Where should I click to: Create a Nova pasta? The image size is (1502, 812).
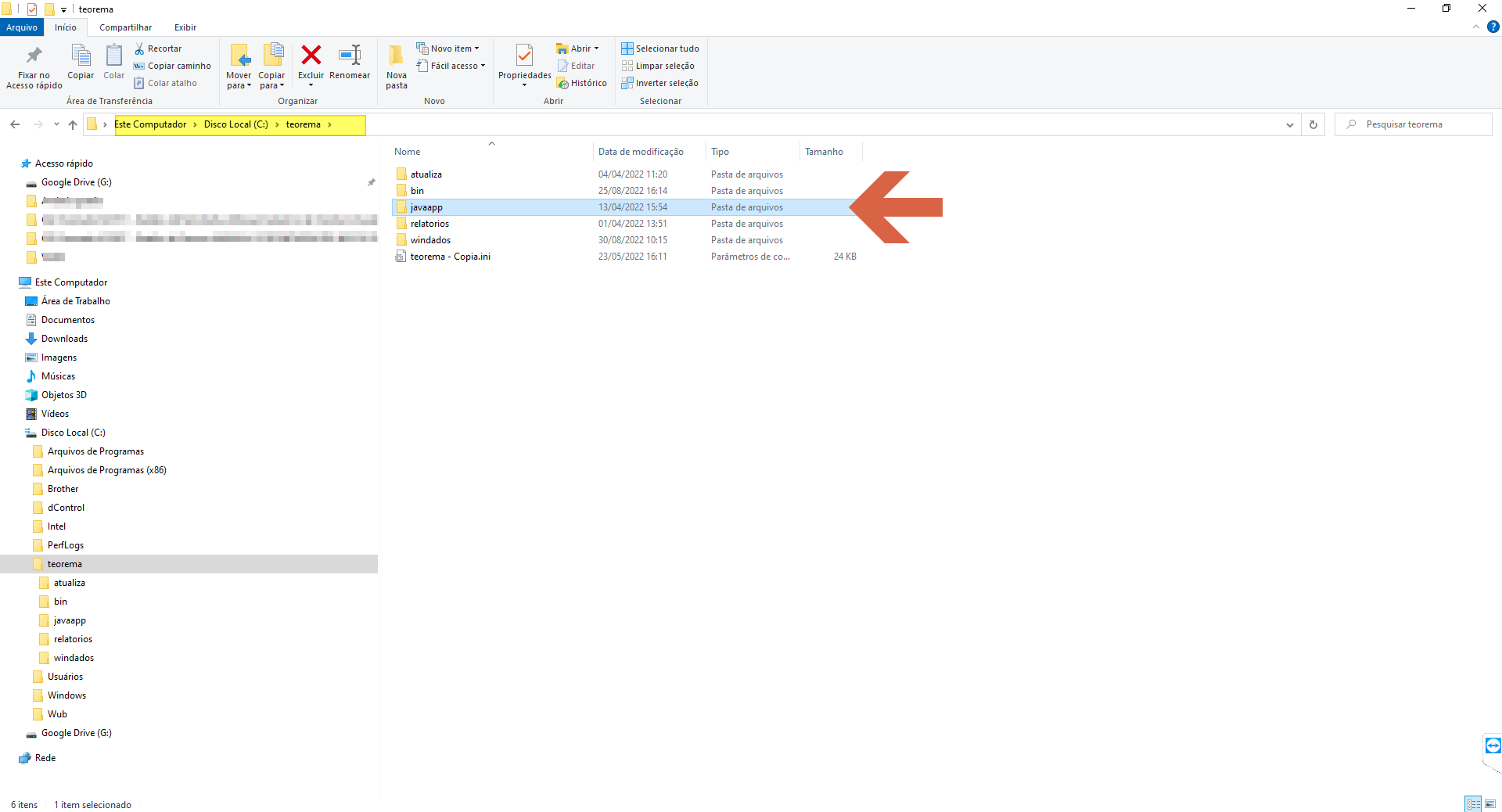pos(397,67)
